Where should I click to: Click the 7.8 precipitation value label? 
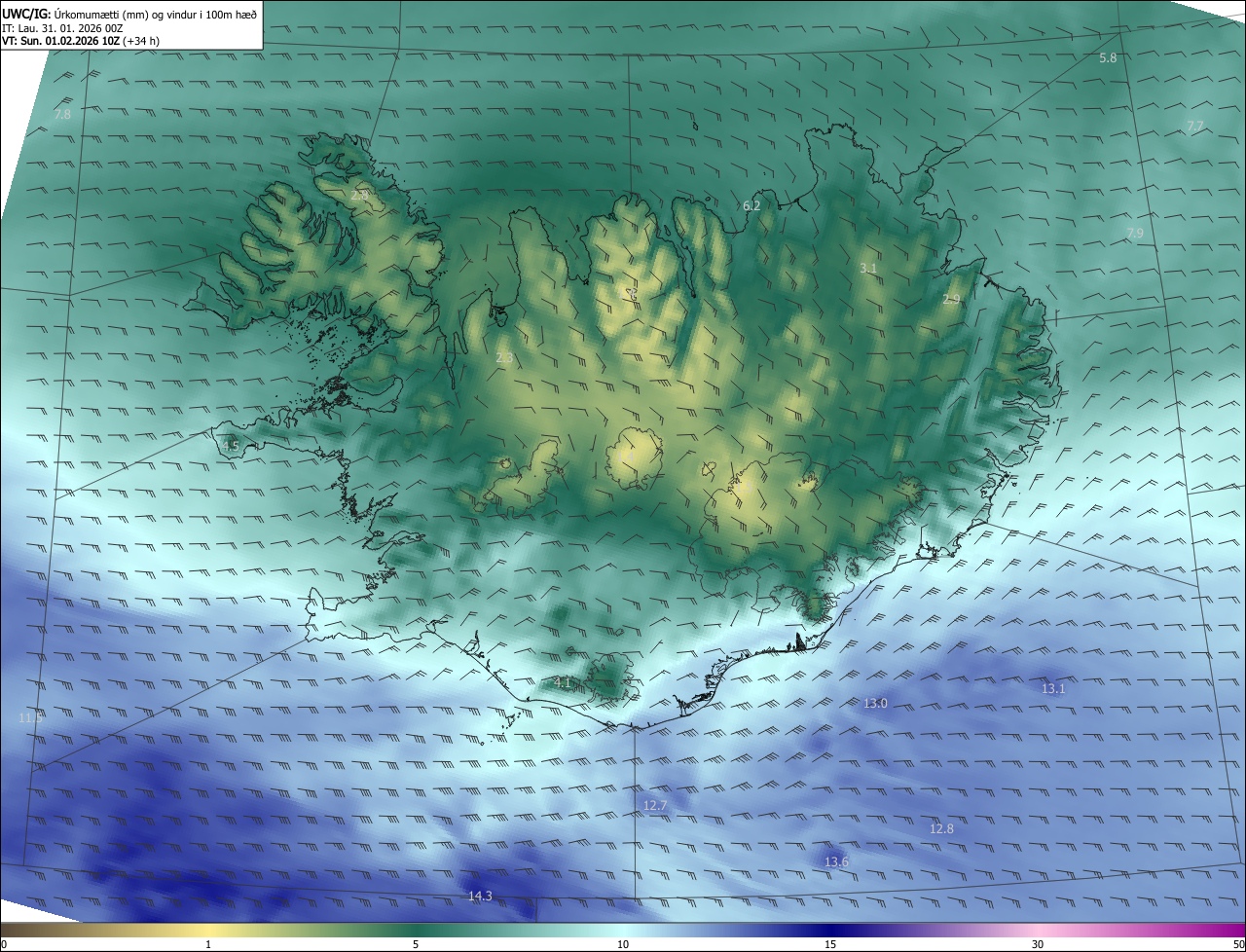click(x=62, y=115)
